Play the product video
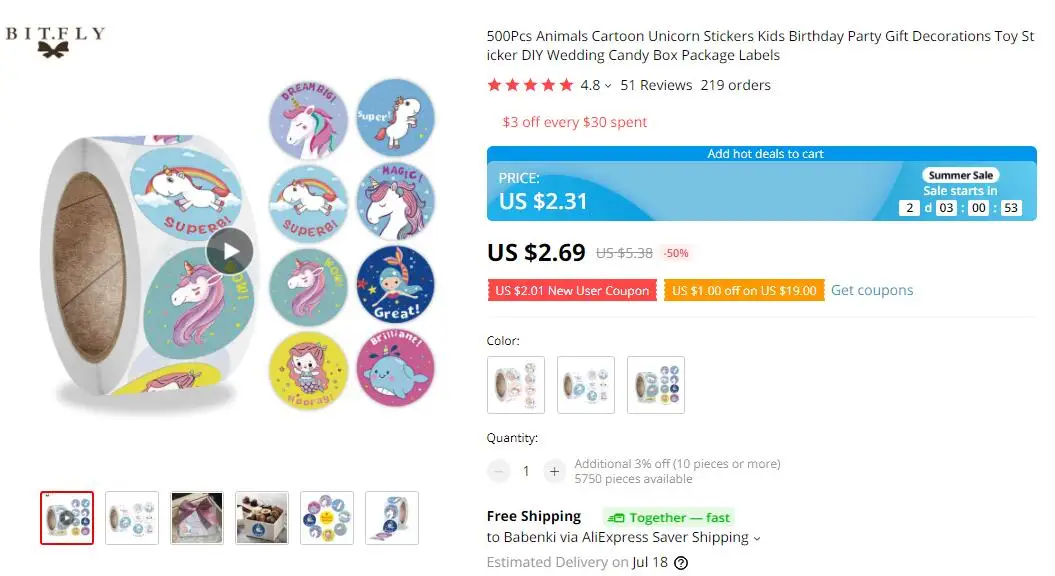The image size is (1055, 576). [230, 251]
